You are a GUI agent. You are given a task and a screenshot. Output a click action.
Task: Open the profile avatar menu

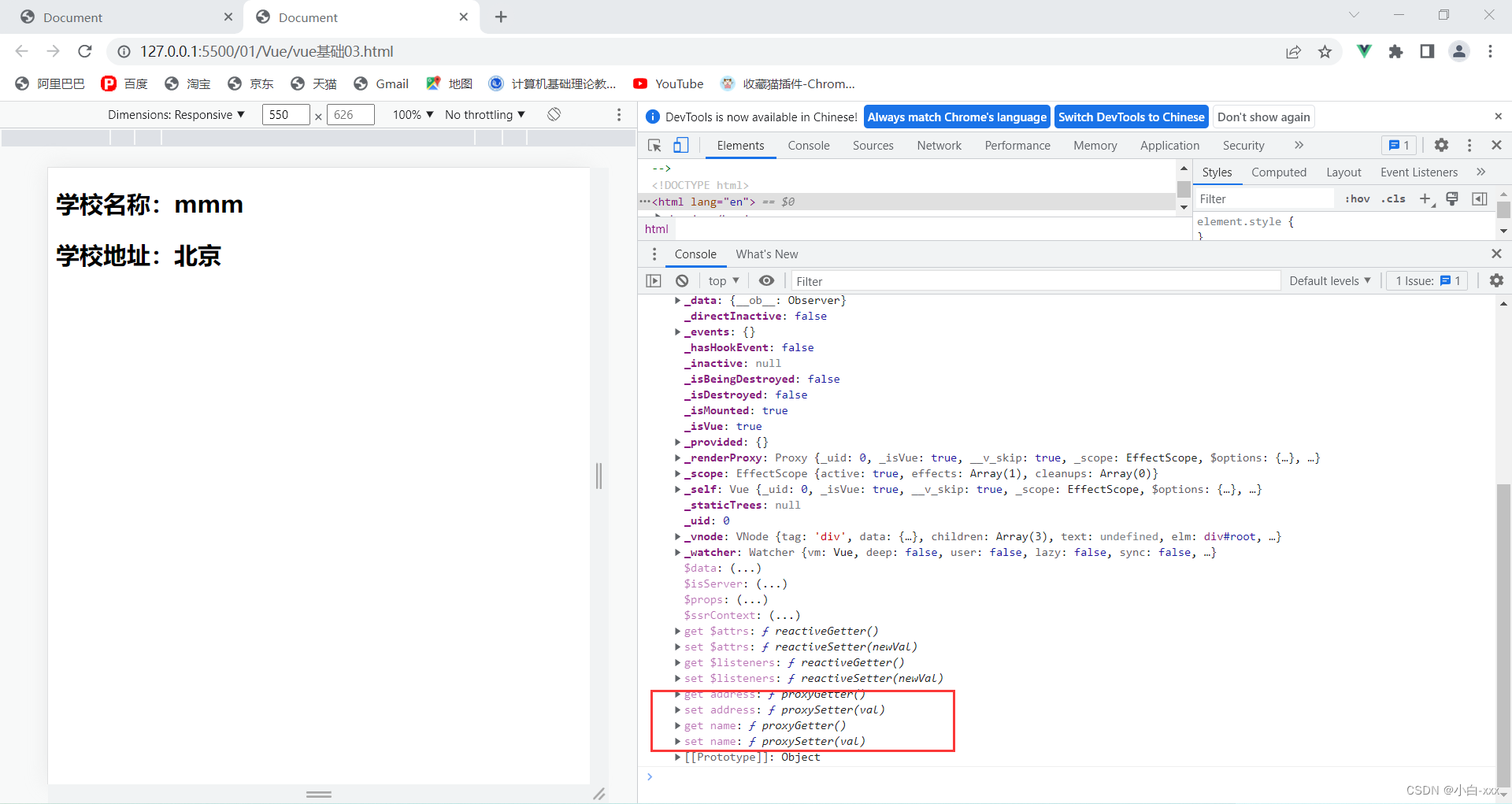(x=1458, y=51)
